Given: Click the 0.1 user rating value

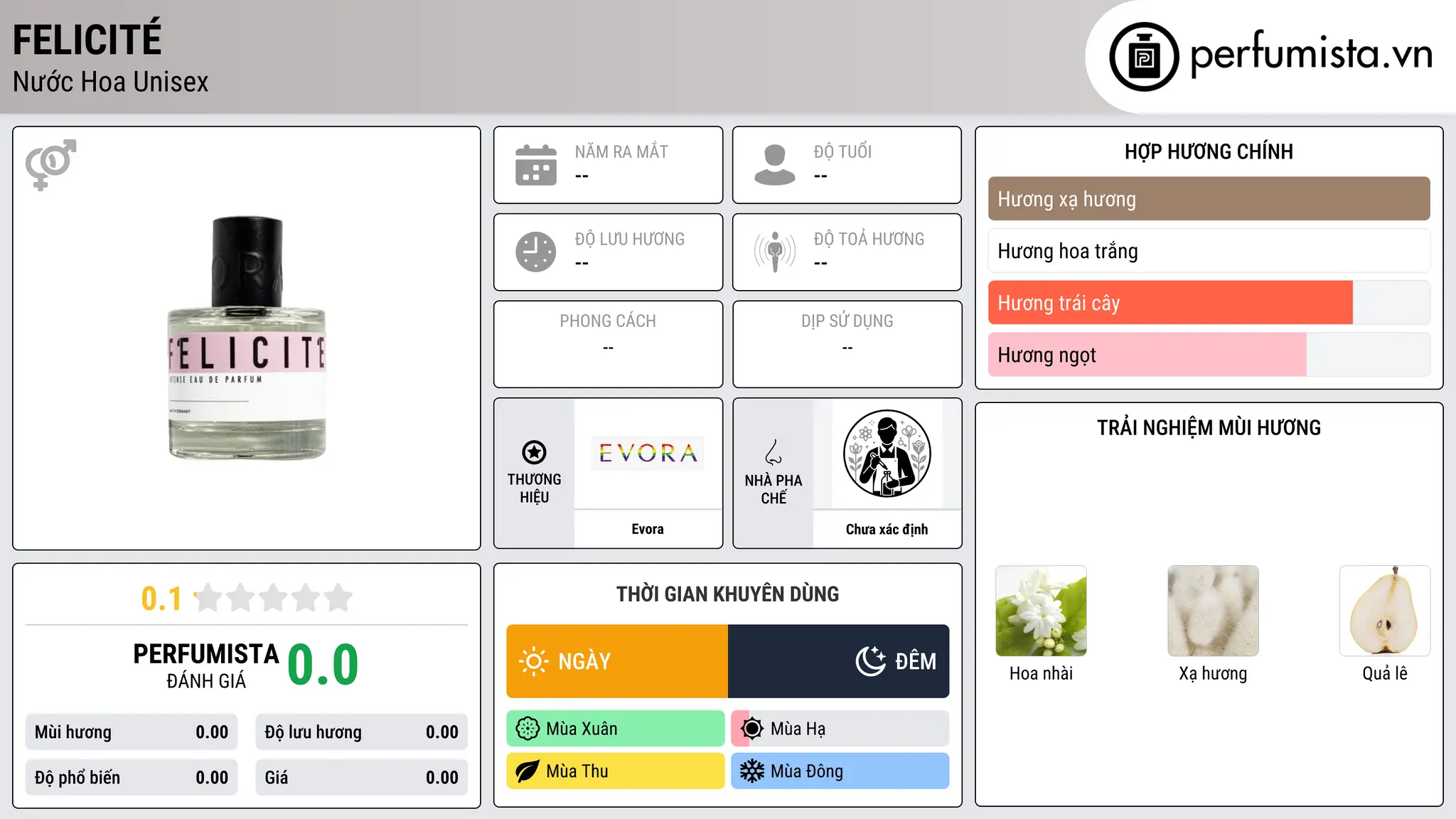Looking at the screenshot, I should 161,599.
